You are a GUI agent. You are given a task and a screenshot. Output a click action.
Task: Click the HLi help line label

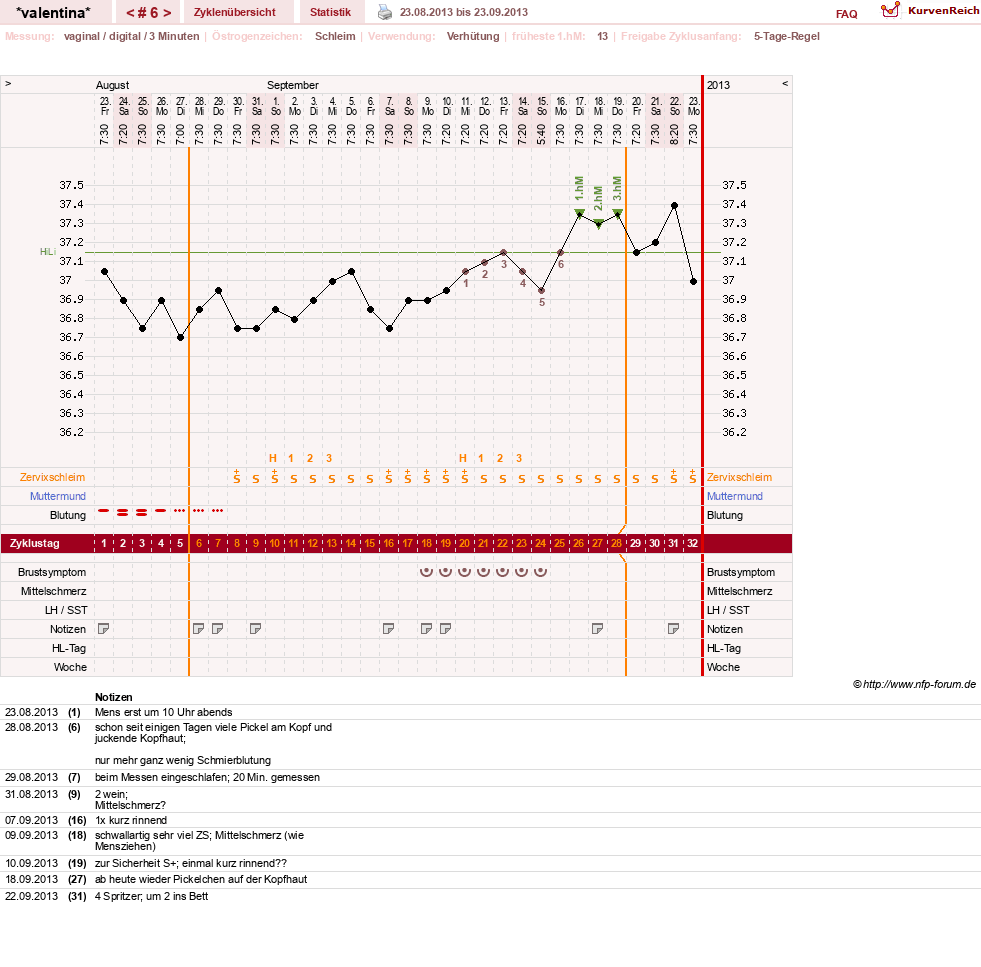click(48, 251)
